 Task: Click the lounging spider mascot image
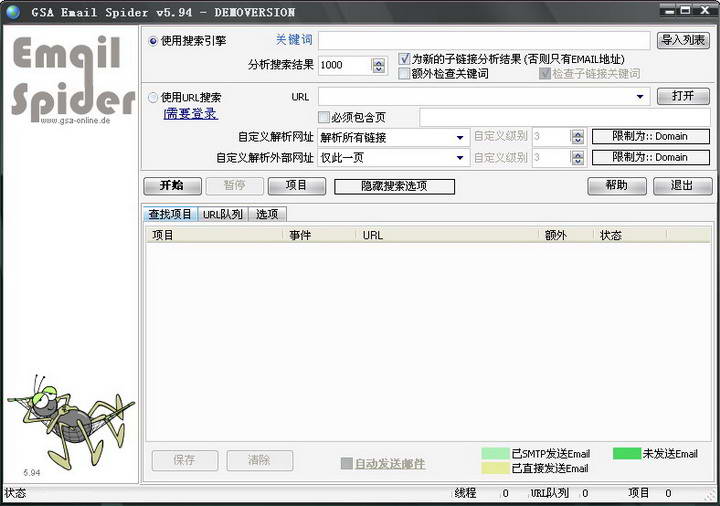point(71,422)
